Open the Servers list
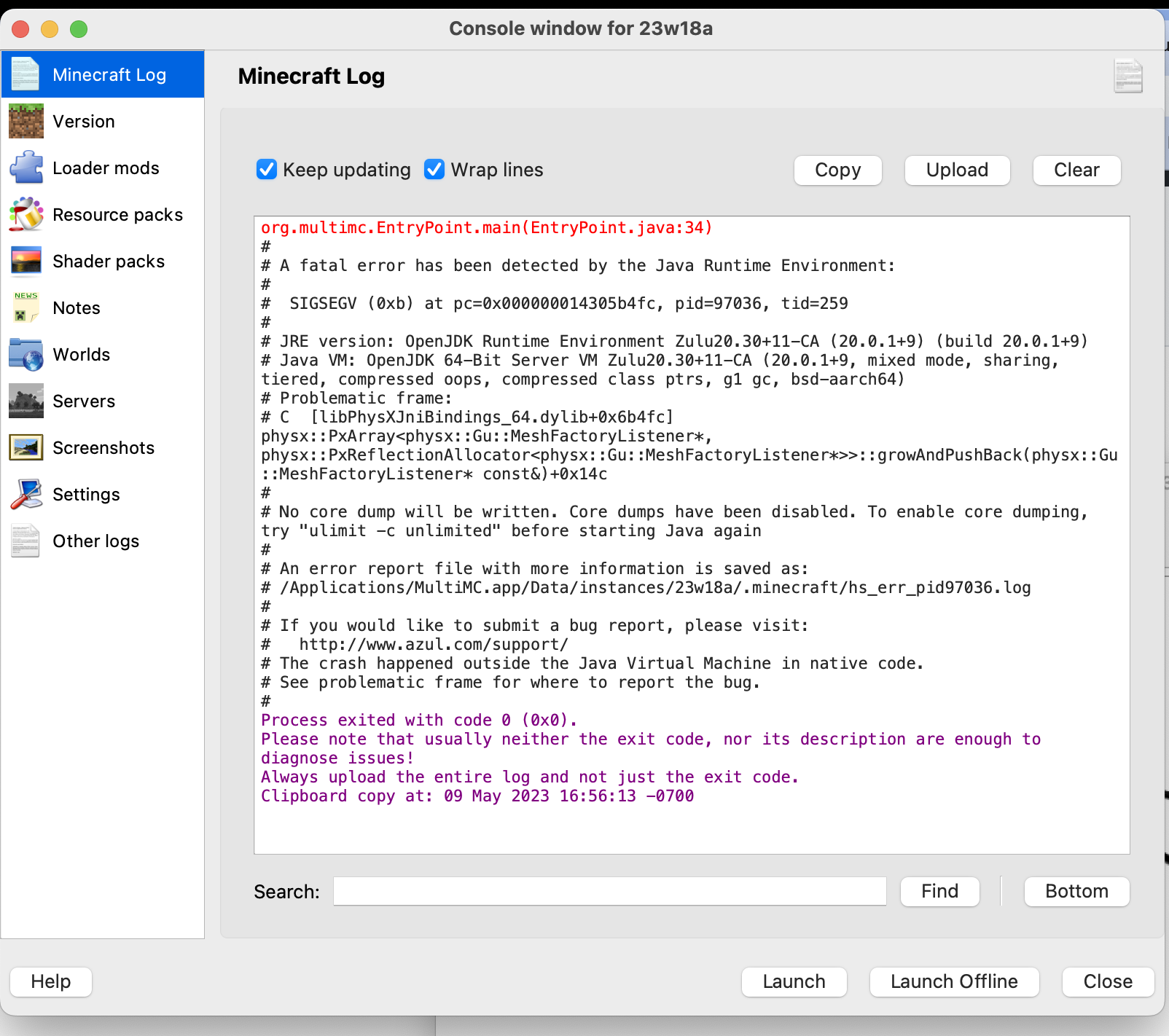 coord(83,401)
